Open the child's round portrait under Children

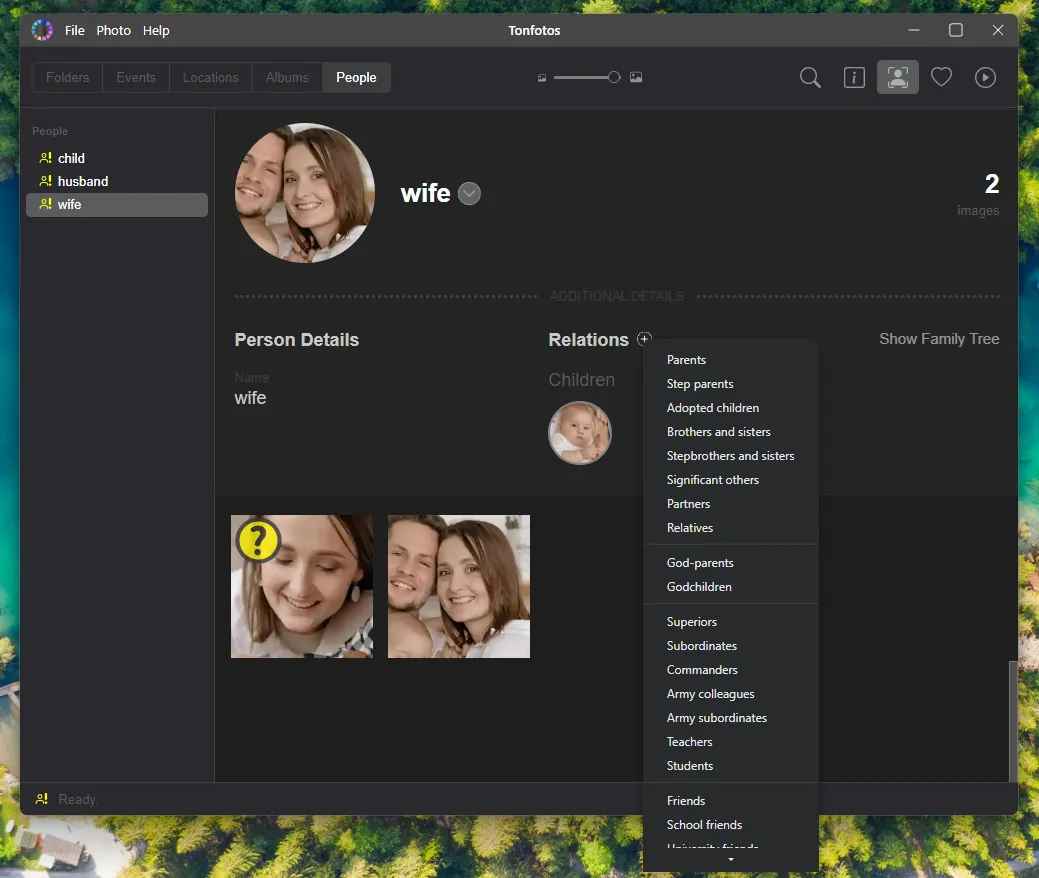point(580,433)
